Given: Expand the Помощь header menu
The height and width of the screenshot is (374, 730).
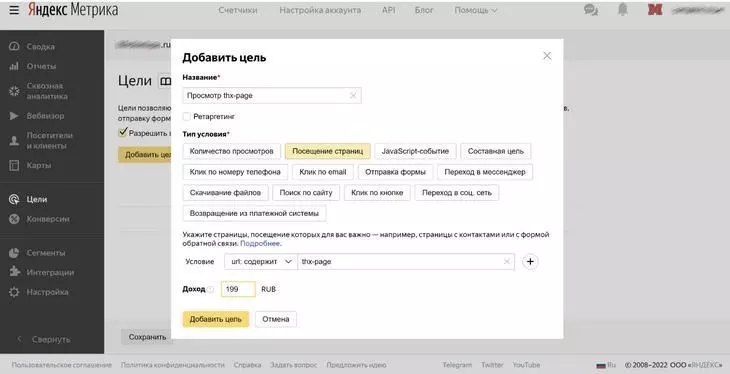Looking at the screenshot, I should click(x=476, y=10).
